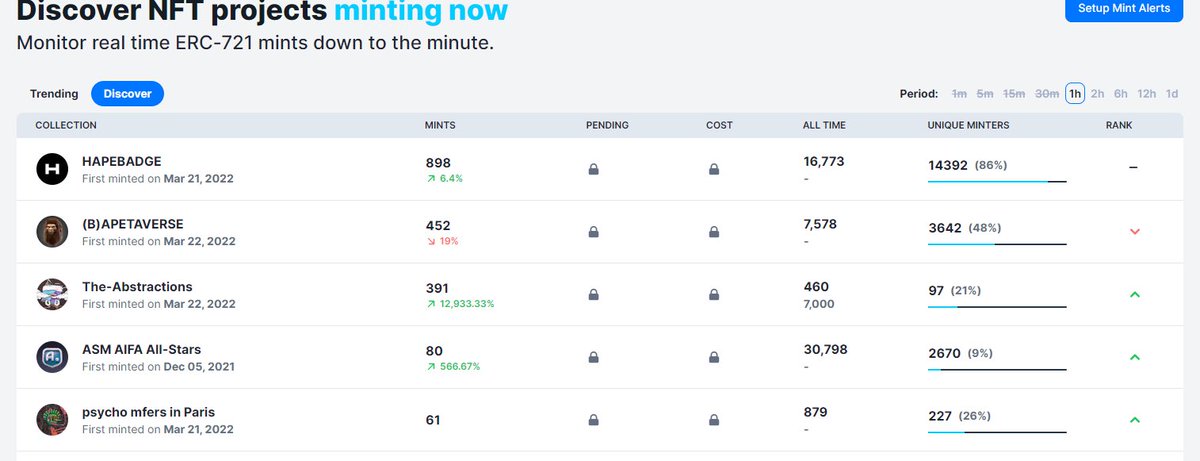Sort by the COST column header
This screenshot has height=461, width=1200.
[719, 125]
